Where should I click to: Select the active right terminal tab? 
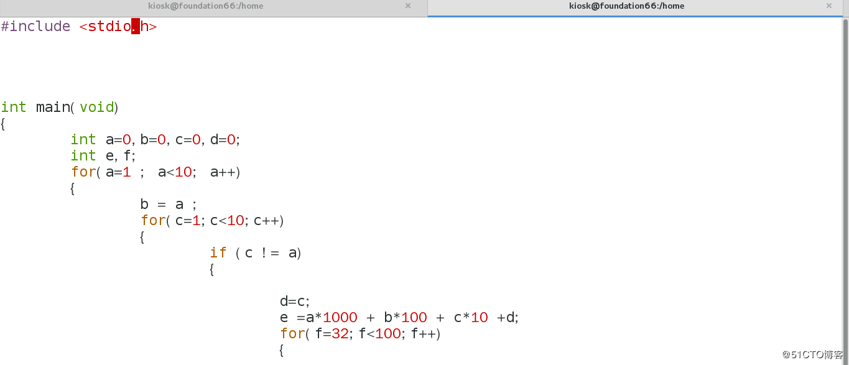(x=626, y=6)
